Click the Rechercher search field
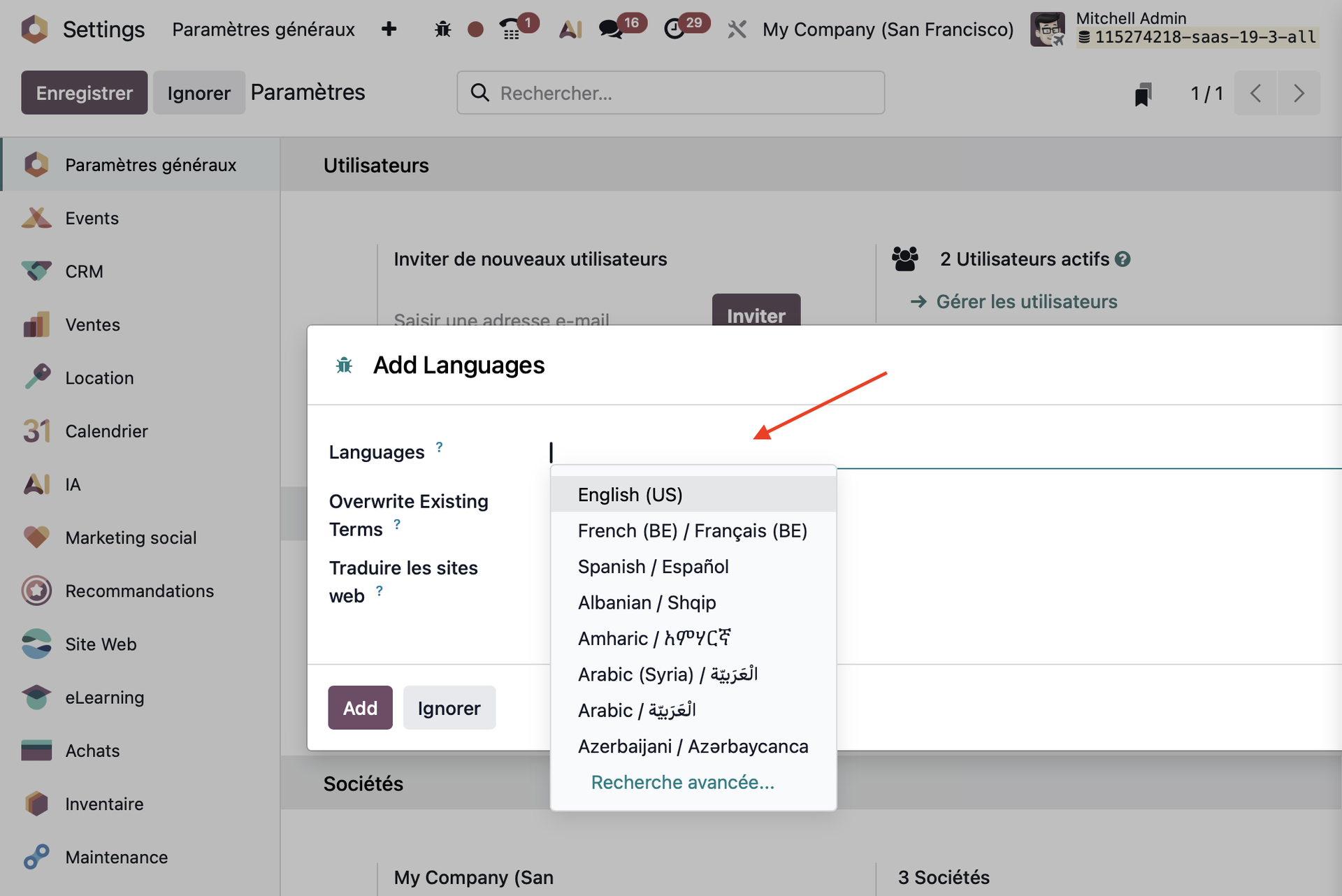1342x896 pixels. pyautogui.click(x=671, y=93)
